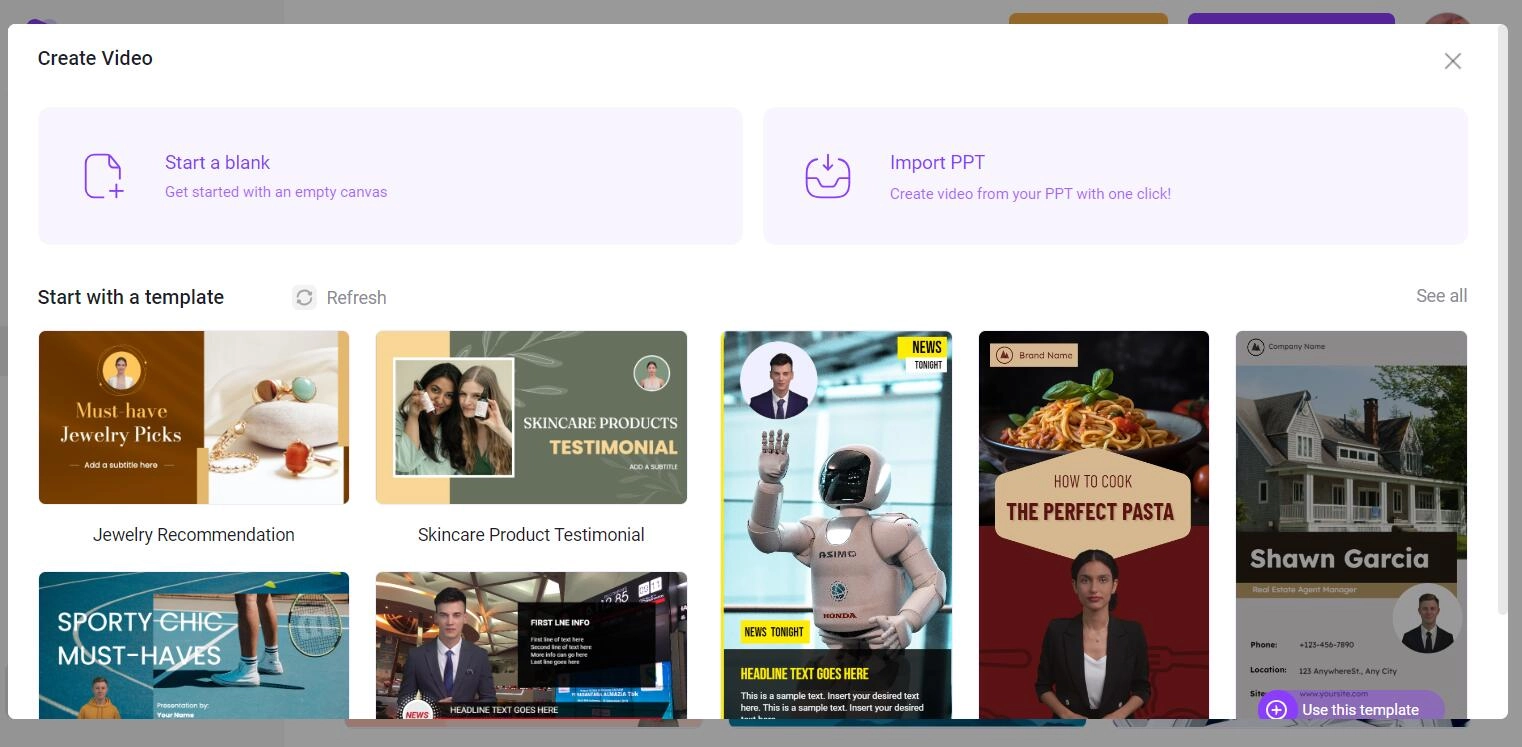Click 'Create video from your PPT' description

pos(1030,194)
